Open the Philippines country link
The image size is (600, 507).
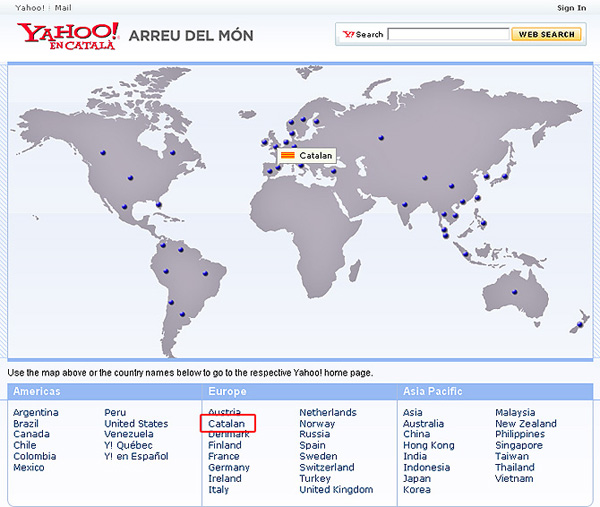point(520,434)
